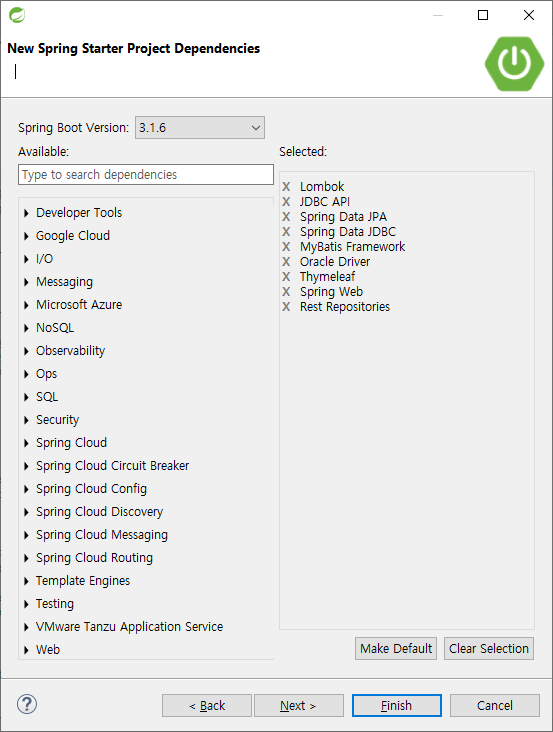
Task: Expand the Ops category arrow
Action: (x=26, y=374)
